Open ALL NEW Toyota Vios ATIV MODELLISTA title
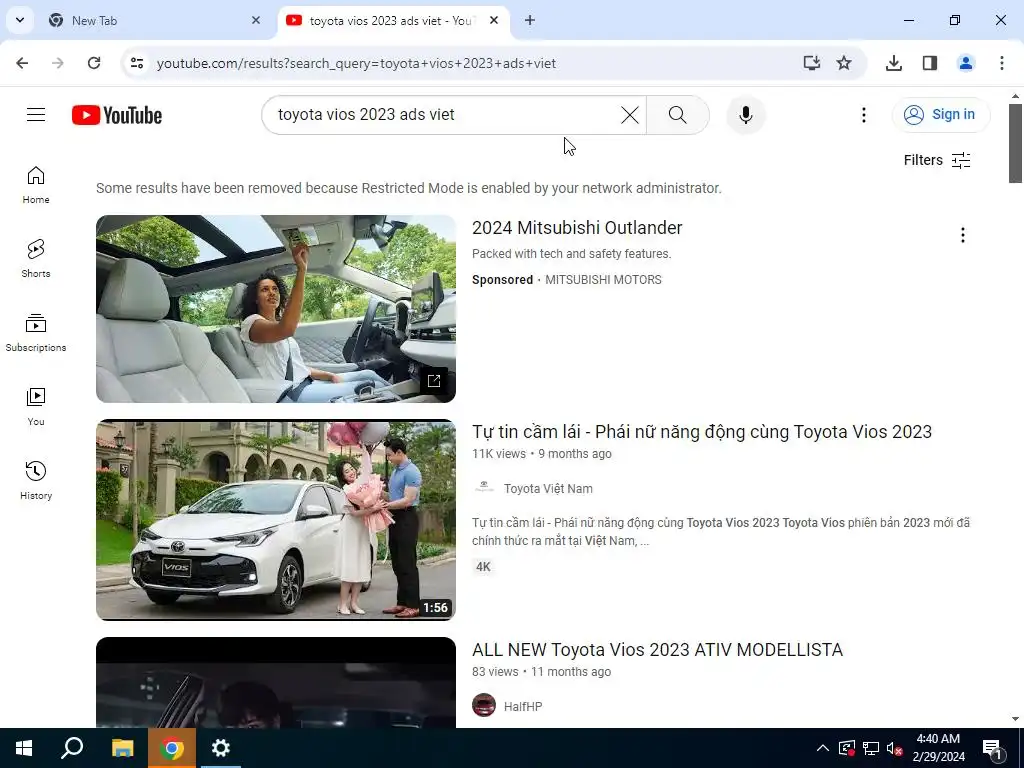This screenshot has width=1024, height=768. tap(657, 650)
